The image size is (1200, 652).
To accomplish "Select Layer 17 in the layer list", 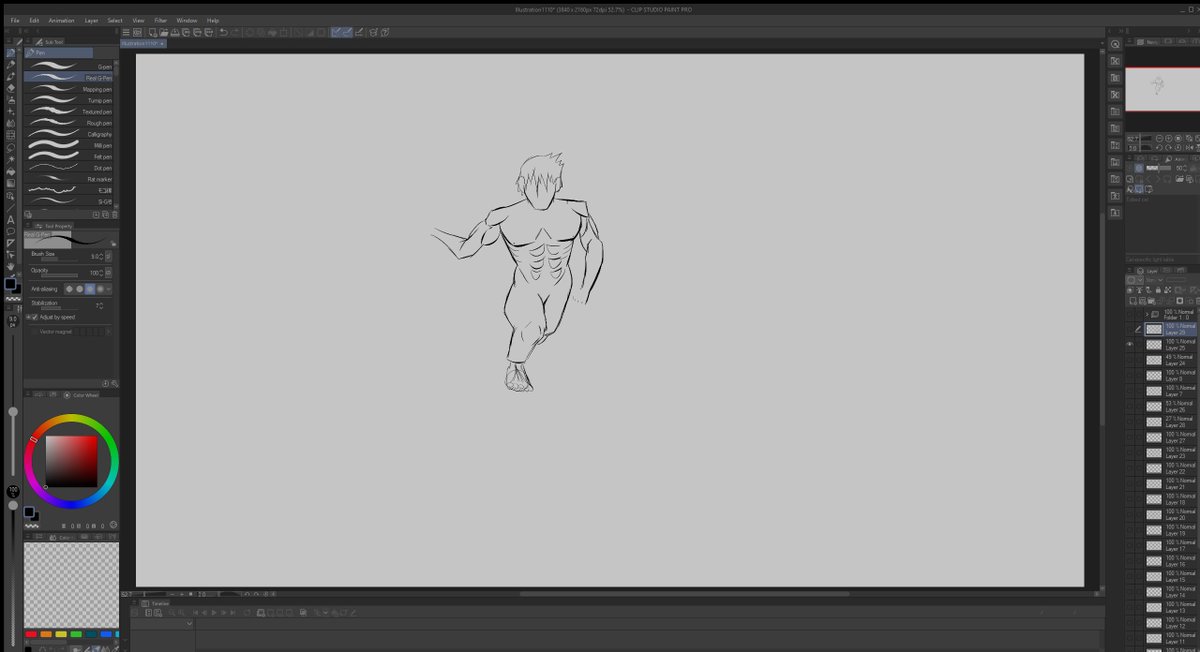I will coord(1170,546).
